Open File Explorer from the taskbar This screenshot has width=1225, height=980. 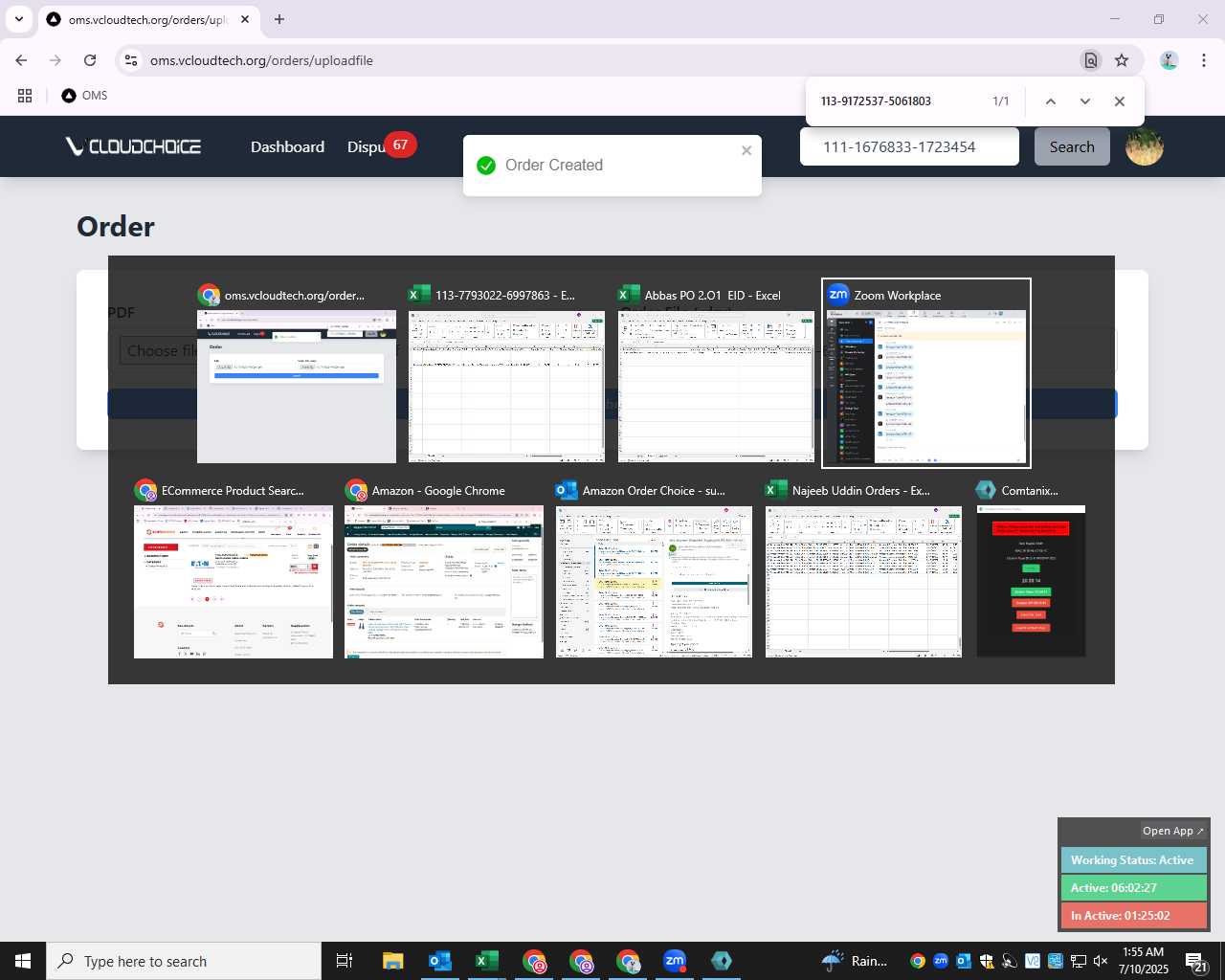point(393,961)
